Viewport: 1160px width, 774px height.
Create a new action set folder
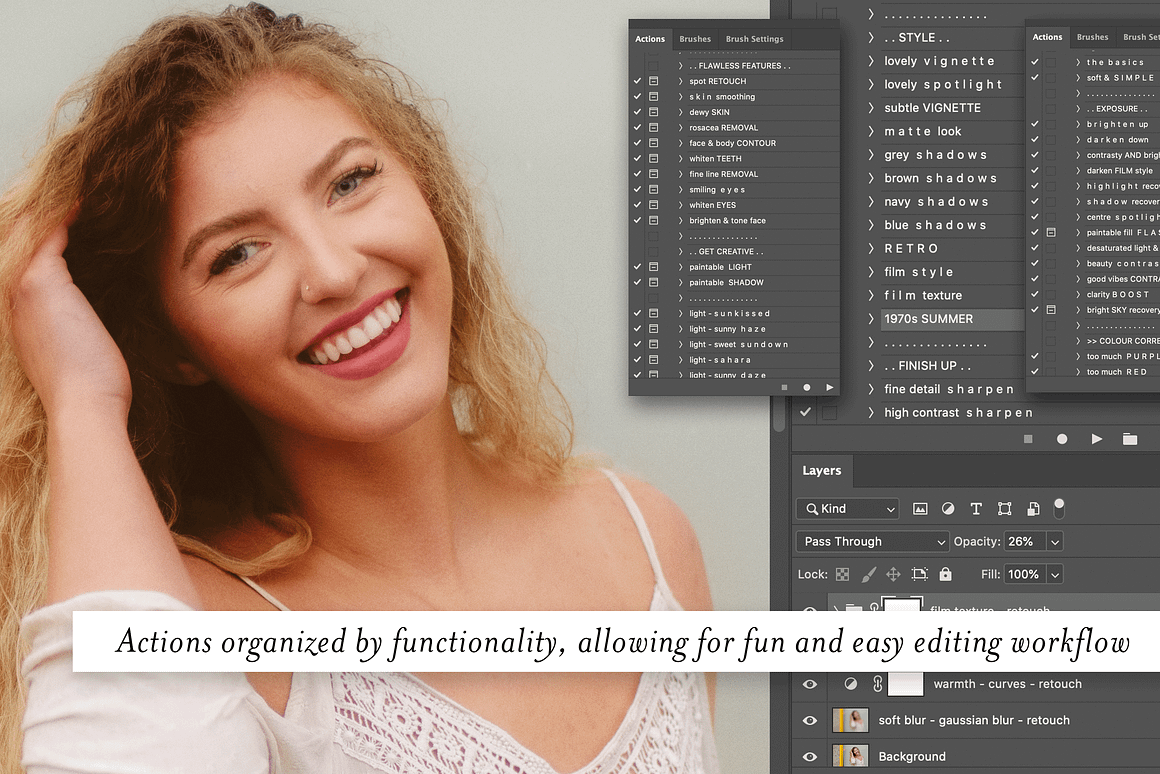tap(1131, 438)
